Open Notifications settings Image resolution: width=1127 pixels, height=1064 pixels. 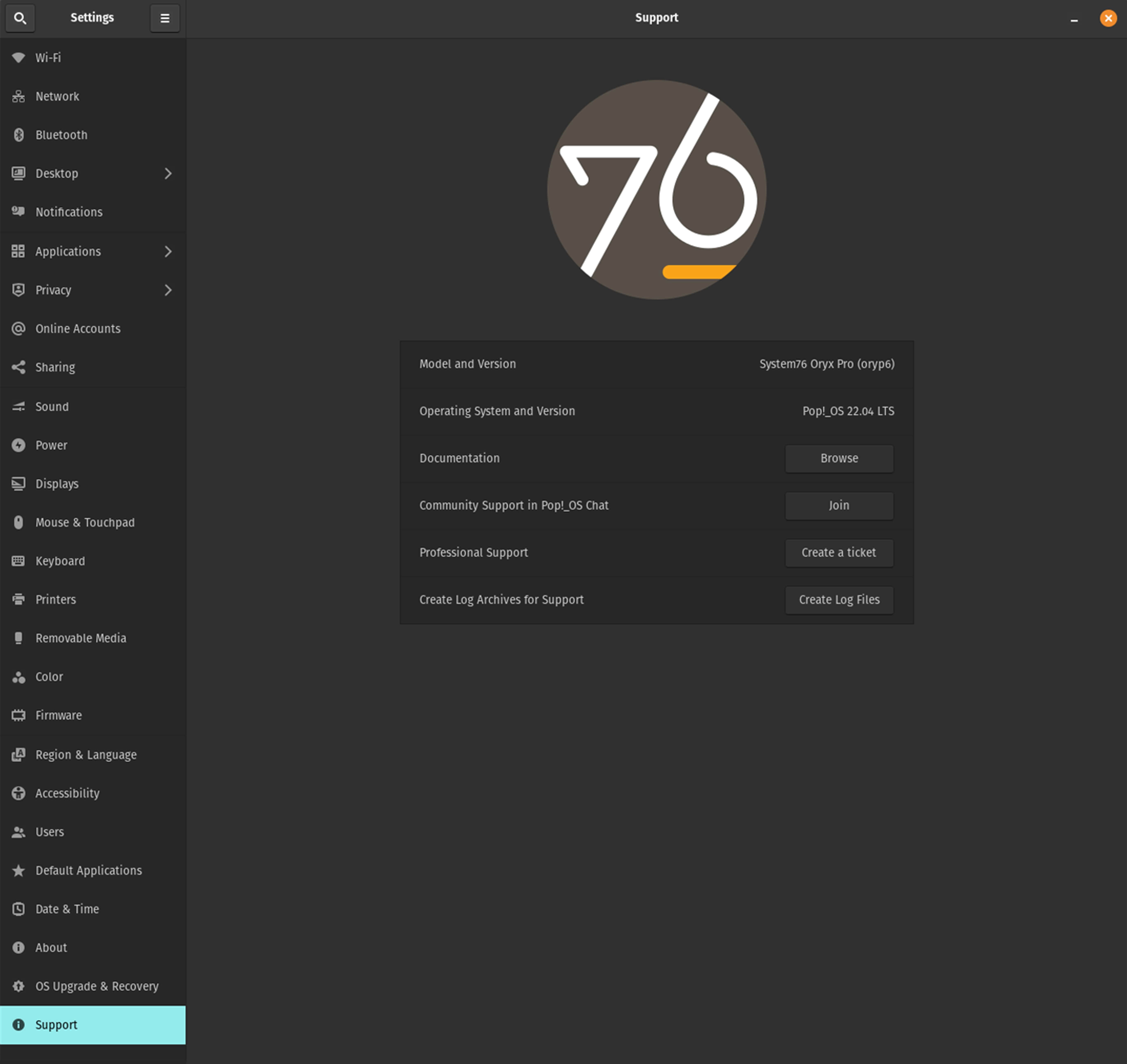(x=93, y=212)
